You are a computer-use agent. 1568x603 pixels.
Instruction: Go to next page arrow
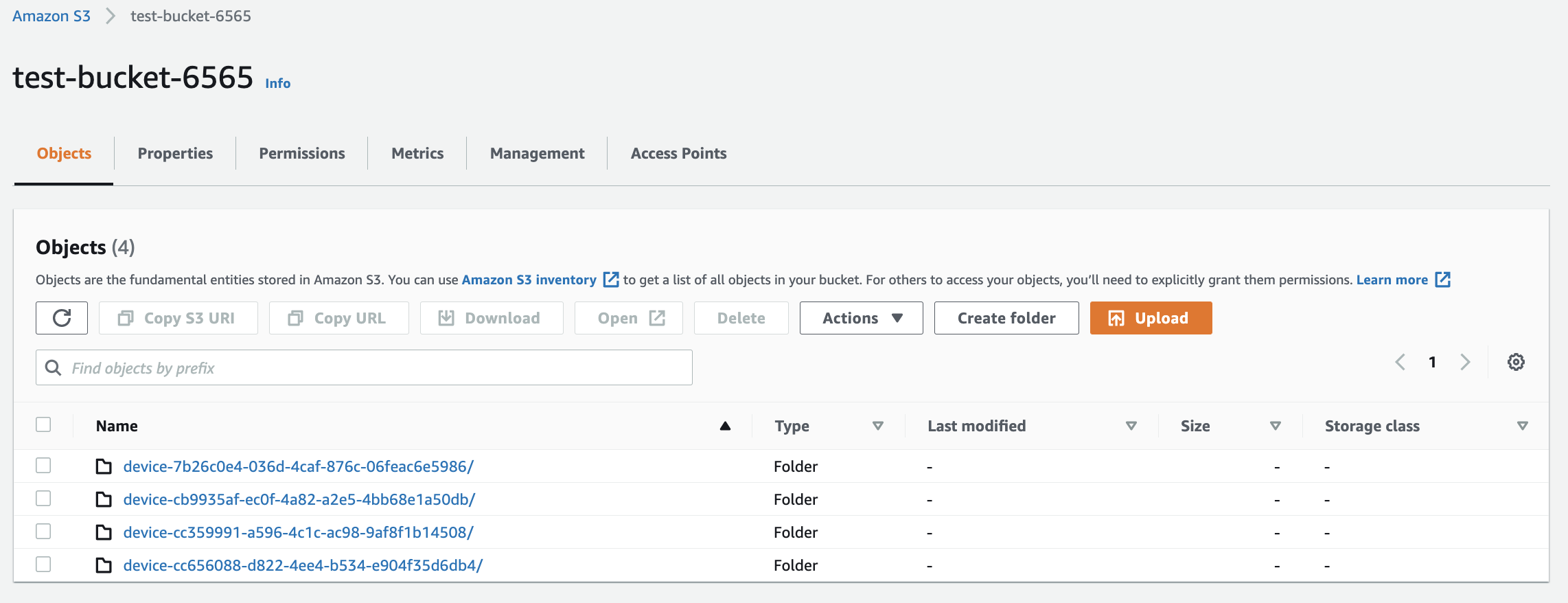click(x=1465, y=362)
